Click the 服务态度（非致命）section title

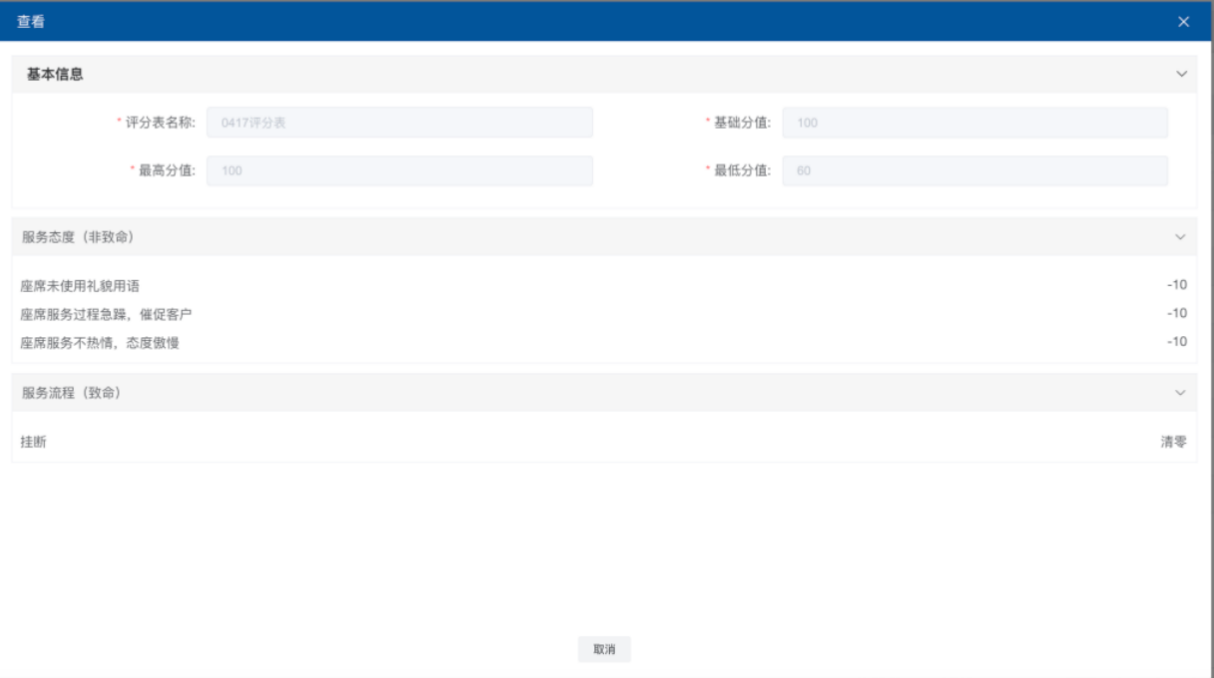pyautogui.click(x=79, y=237)
